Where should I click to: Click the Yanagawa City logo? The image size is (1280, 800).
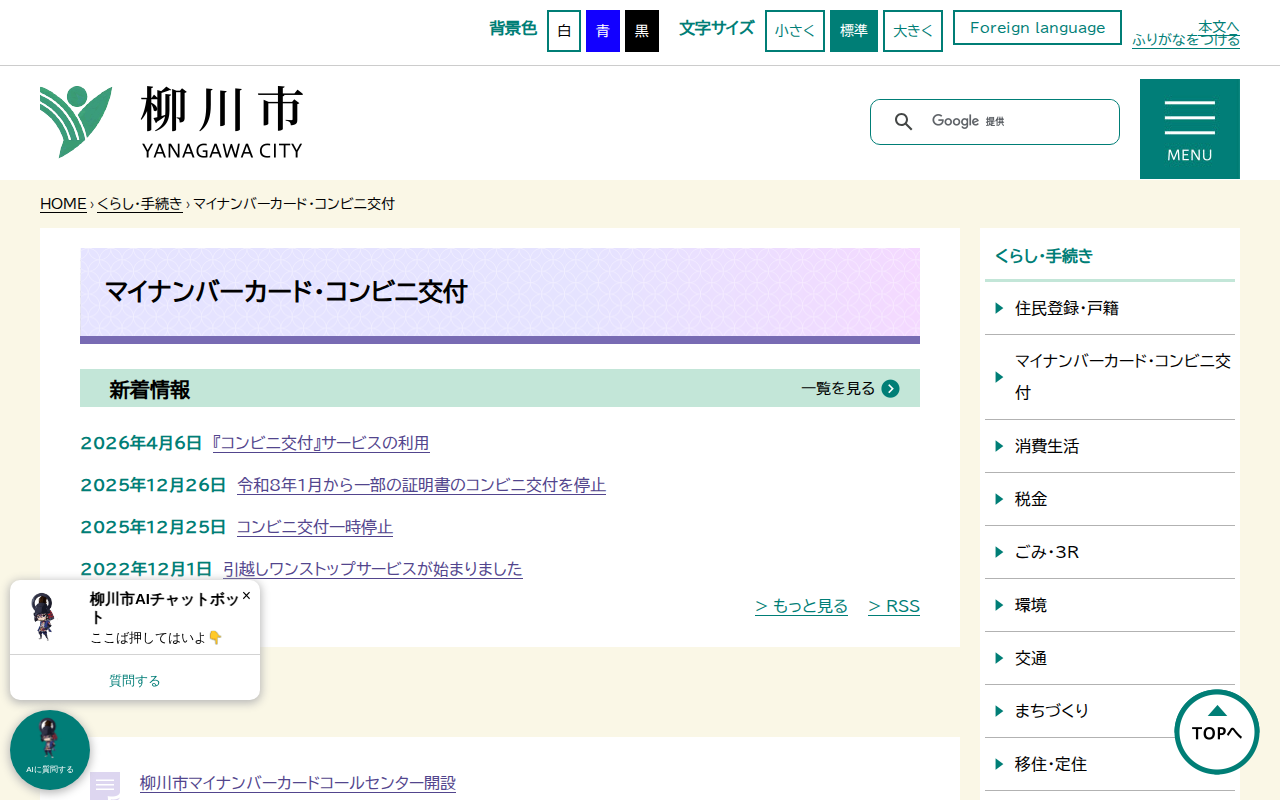pyautogui.click(x=171, y=122)
